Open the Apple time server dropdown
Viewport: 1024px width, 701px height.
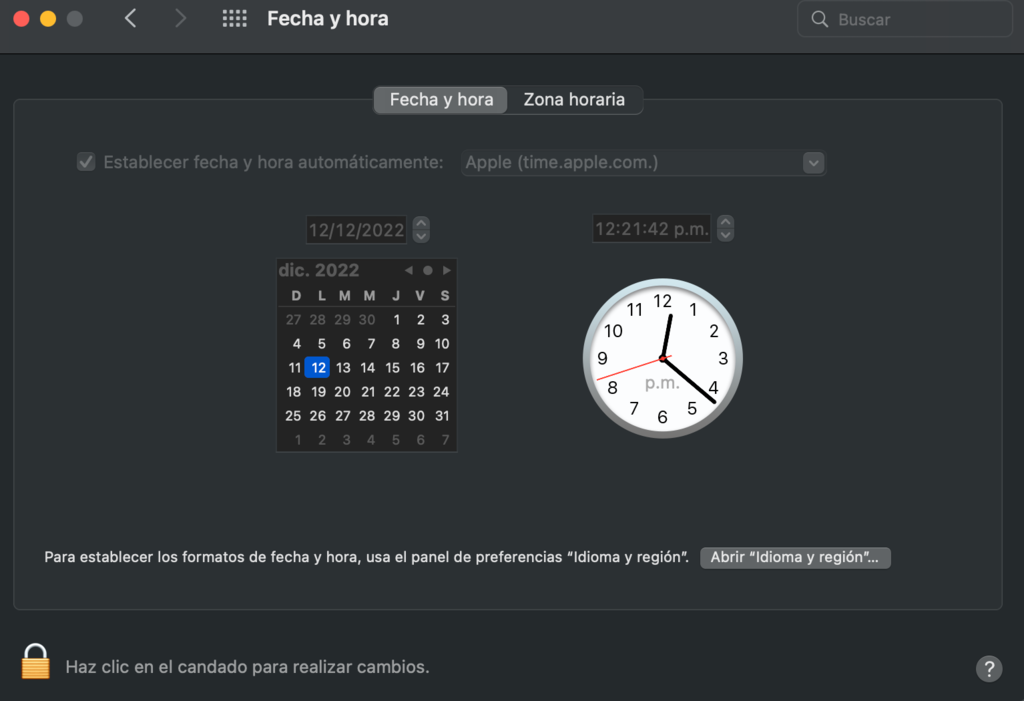(x=814, y=162)
